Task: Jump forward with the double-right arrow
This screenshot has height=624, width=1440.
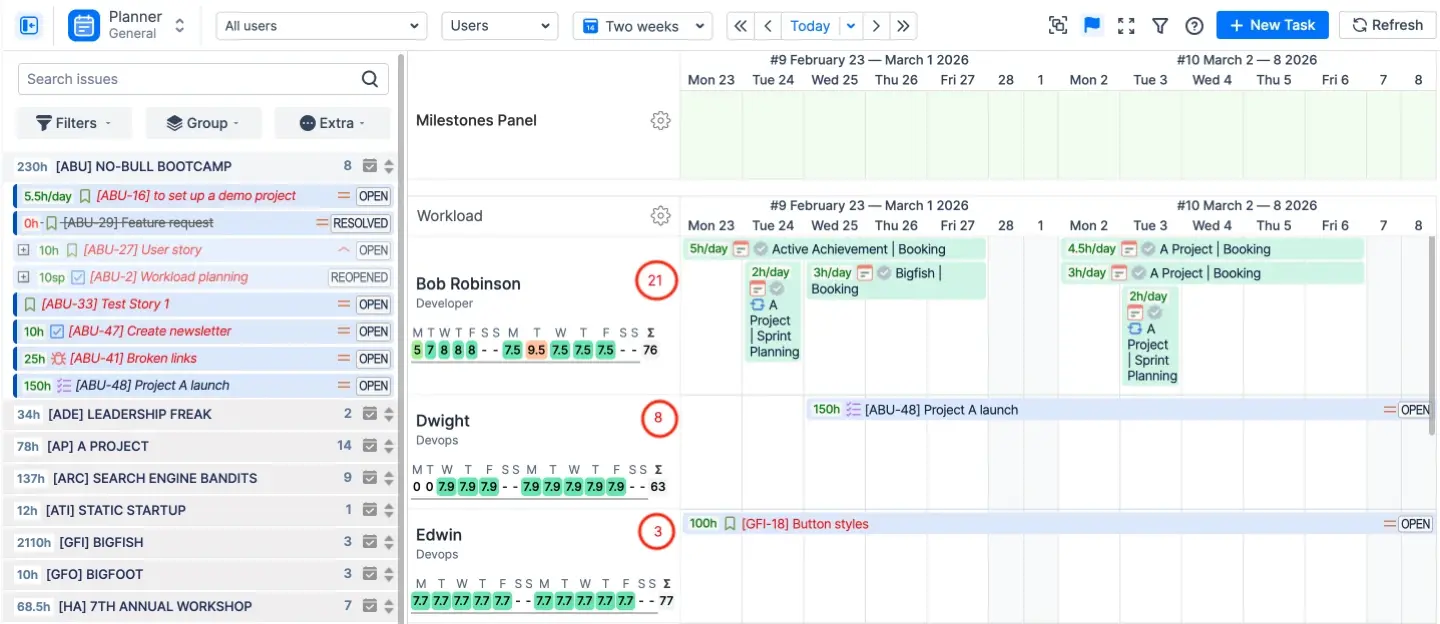Action: click(903, 26)
